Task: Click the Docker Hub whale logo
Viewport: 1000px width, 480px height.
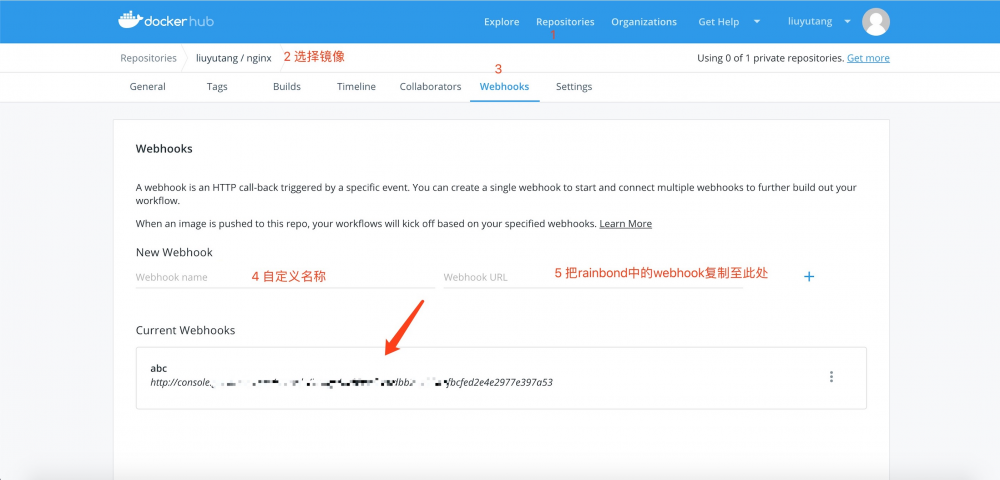Action: pos(166,20)
